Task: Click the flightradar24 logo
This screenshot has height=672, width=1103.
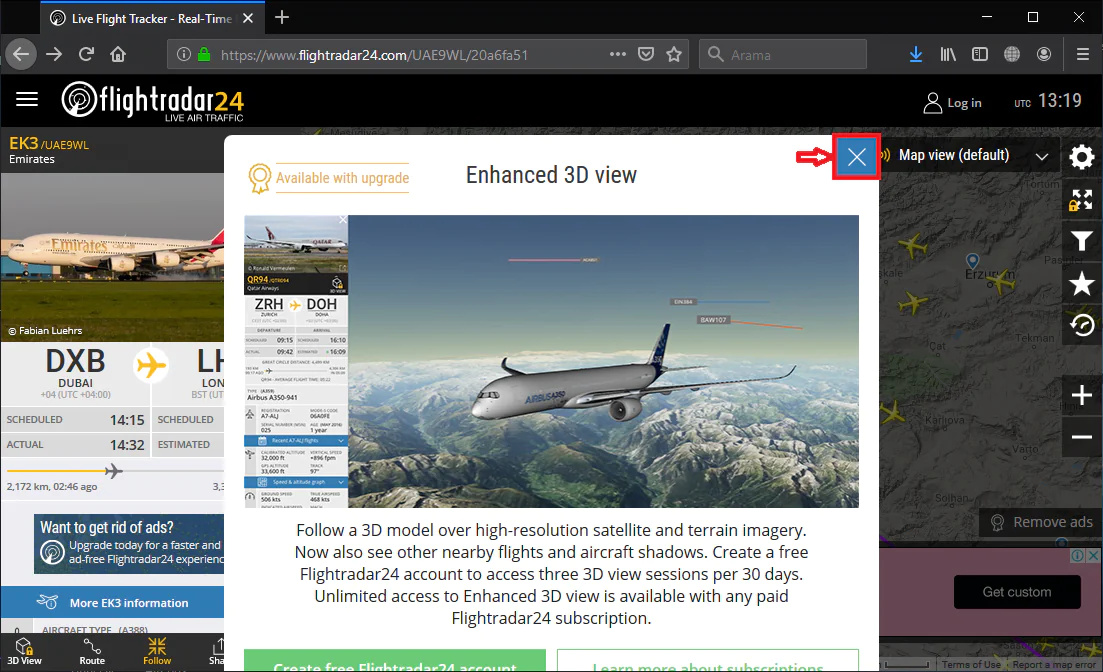Action: pos(153,101)
